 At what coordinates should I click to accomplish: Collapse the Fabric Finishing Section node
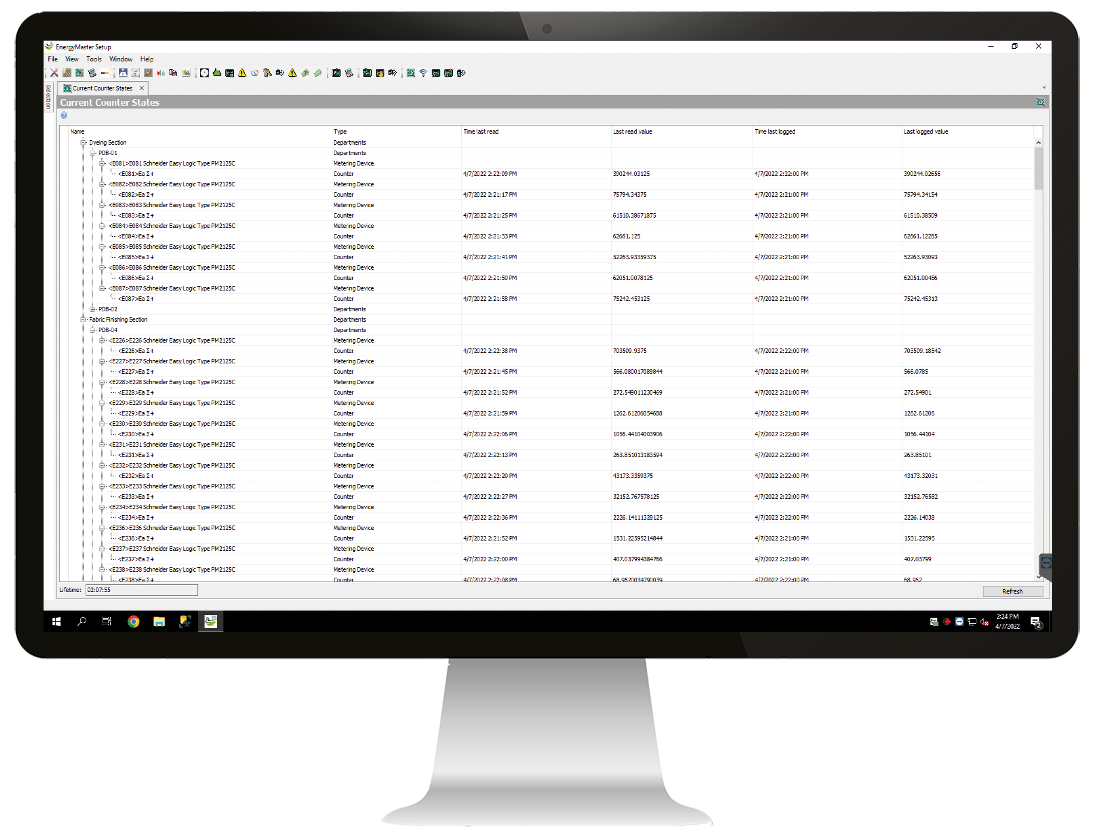[x=84, y=320]
